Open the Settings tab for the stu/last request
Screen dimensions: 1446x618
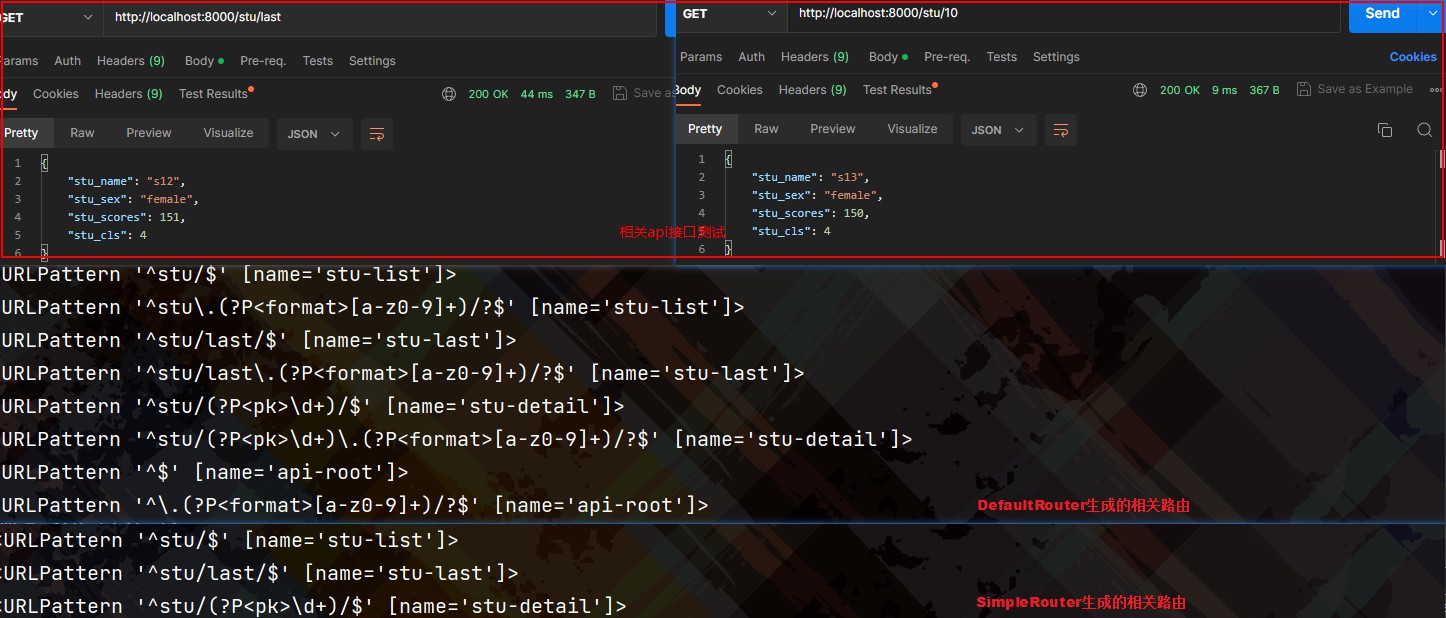pos(372,61)
